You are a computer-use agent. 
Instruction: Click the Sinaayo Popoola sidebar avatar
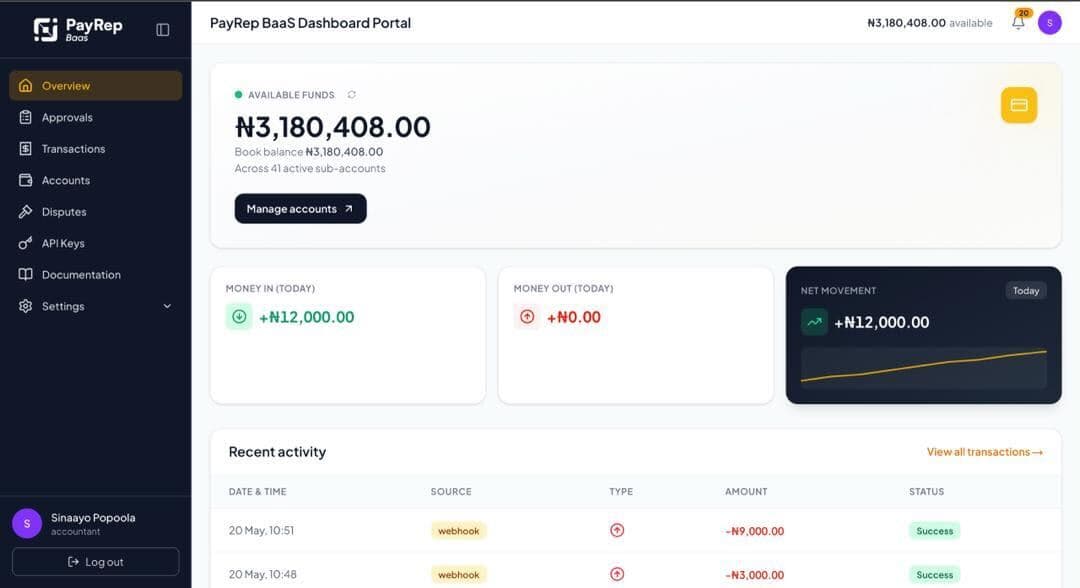click(27, 524)
